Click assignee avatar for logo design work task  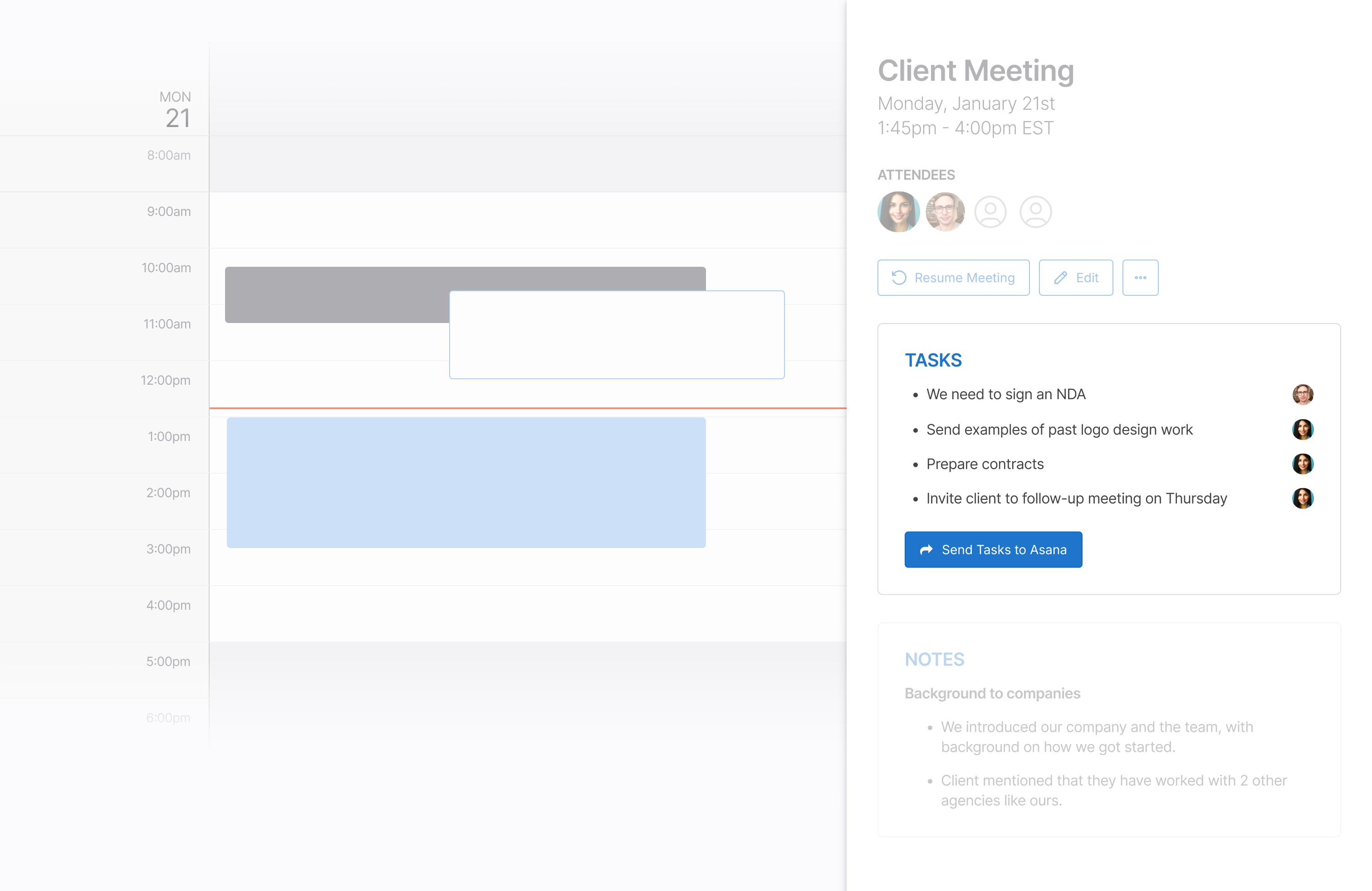(1302, 429)
